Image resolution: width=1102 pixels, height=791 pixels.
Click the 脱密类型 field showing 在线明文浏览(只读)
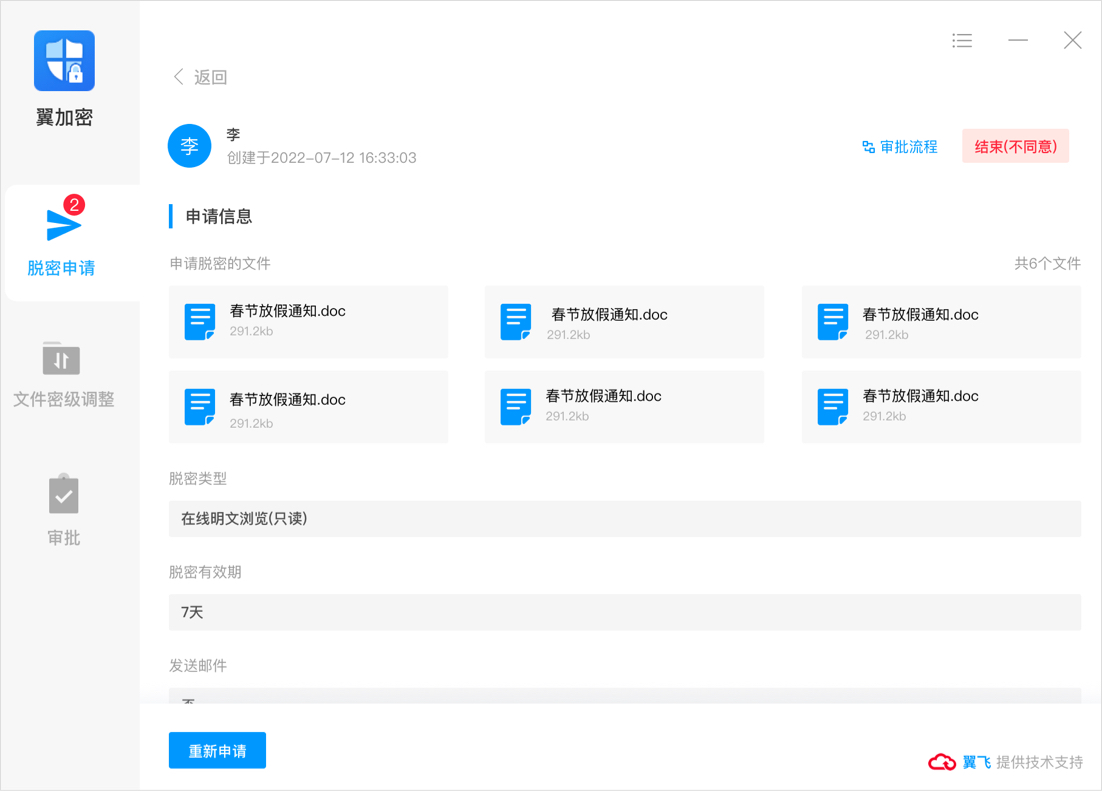[624, 518]
